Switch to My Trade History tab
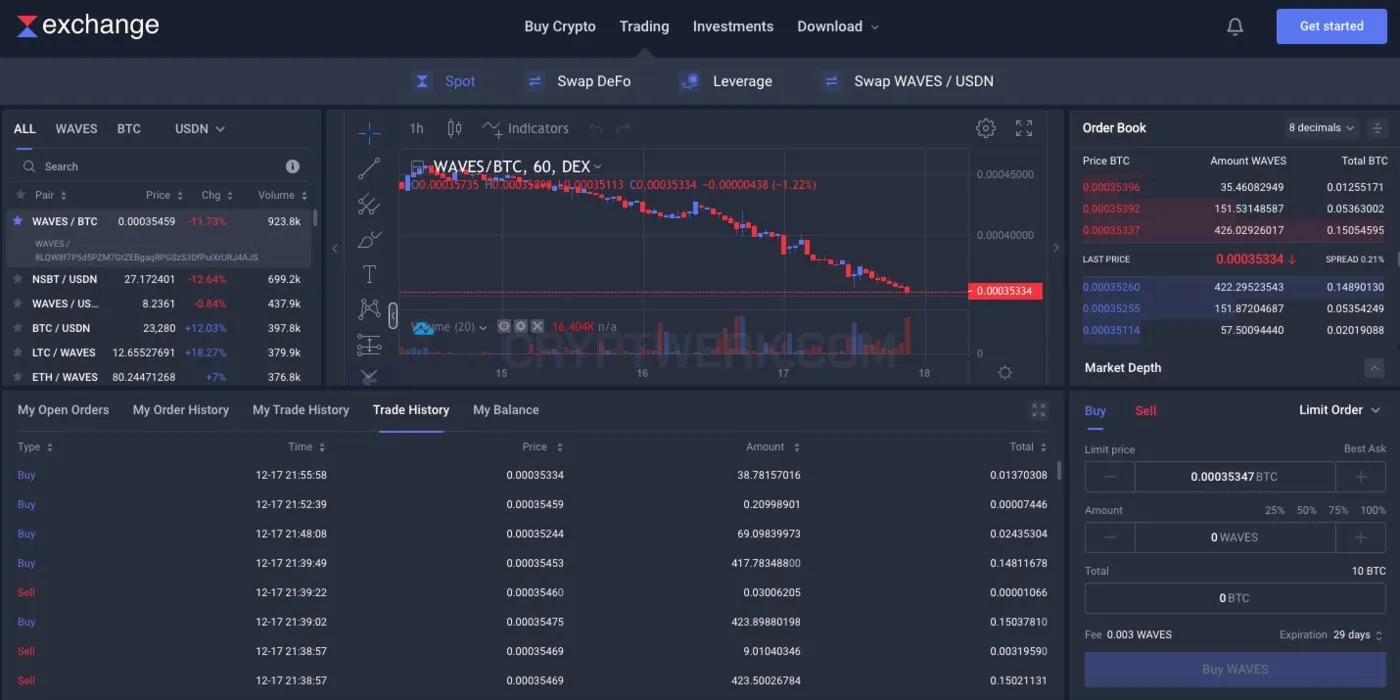Screen dimensions: 1400x700 pos(301,410)
